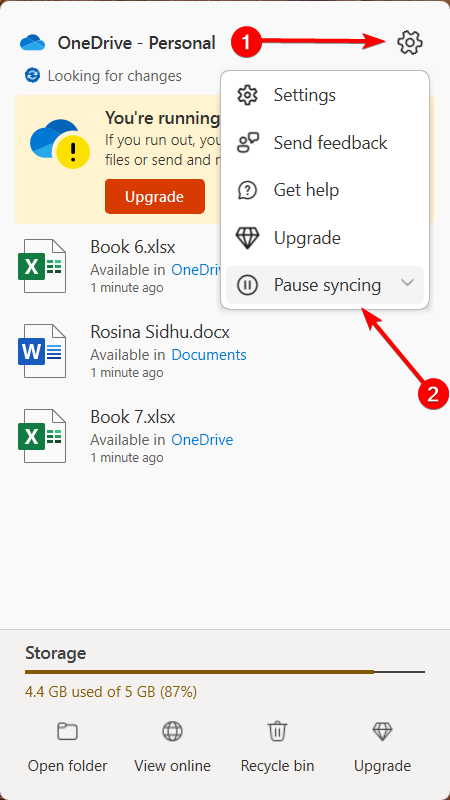Click the Word icon for Rosina Sidhu.docx
The image size is (450, 800).
click(42, 351)
